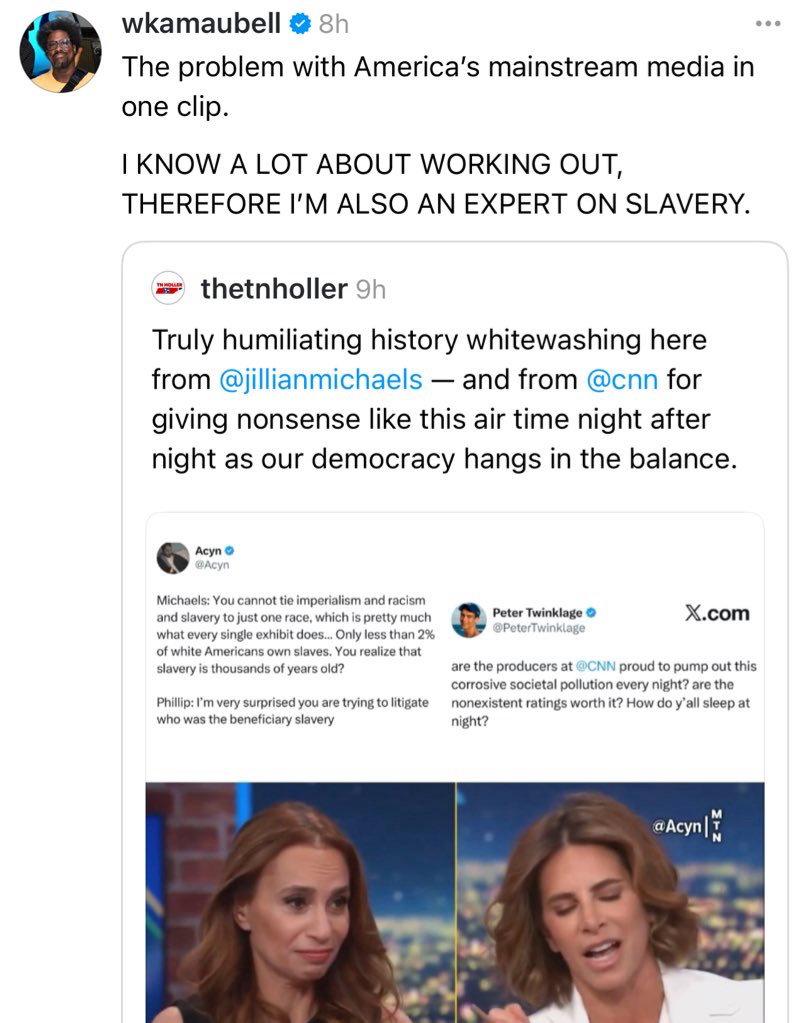Open the @jillianmichaels mention

pos(320,380)
